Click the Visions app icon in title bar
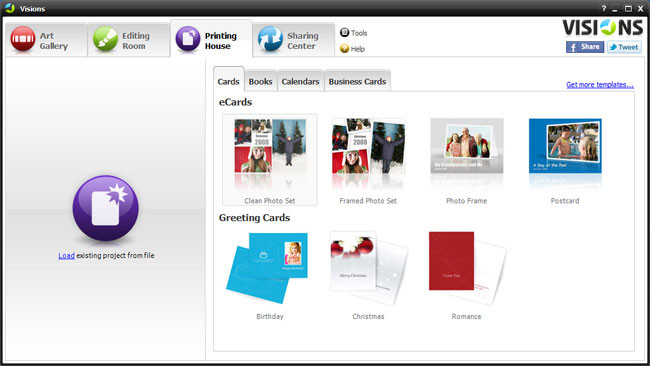 pos(10,8)
